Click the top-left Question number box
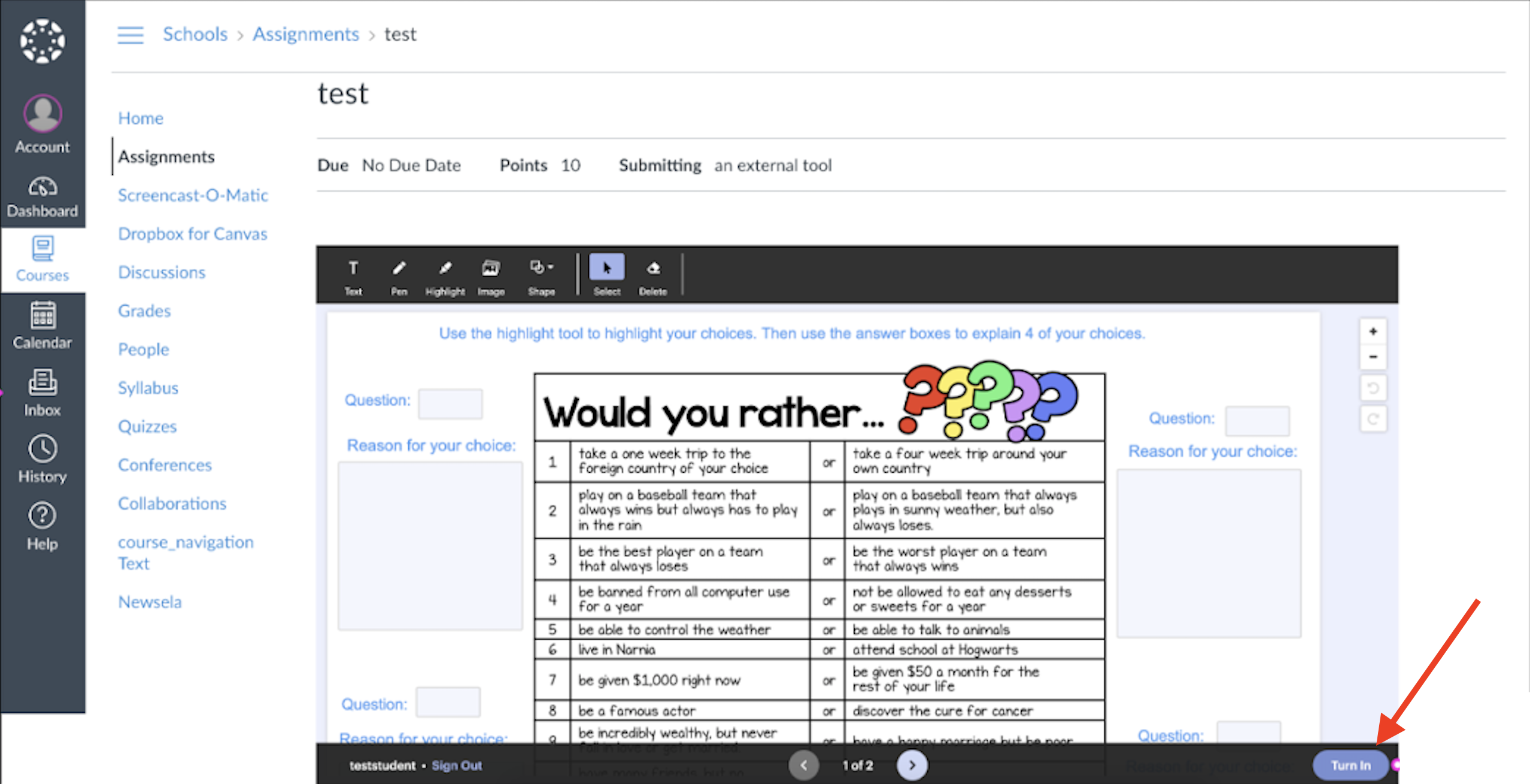The image size is (1530, 784). (x=451, y=403)
